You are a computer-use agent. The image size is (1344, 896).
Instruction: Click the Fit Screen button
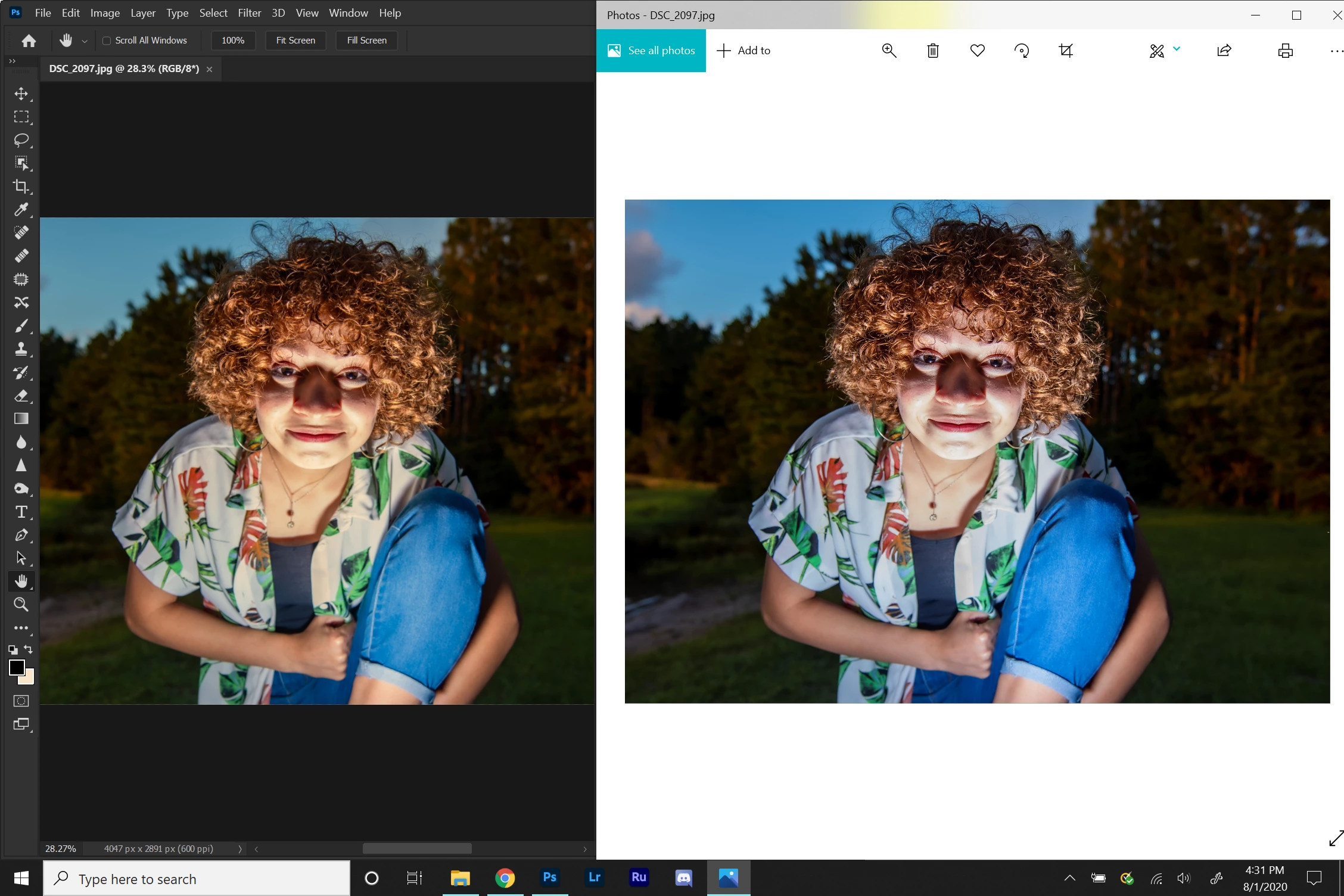(x=295, y=41)
